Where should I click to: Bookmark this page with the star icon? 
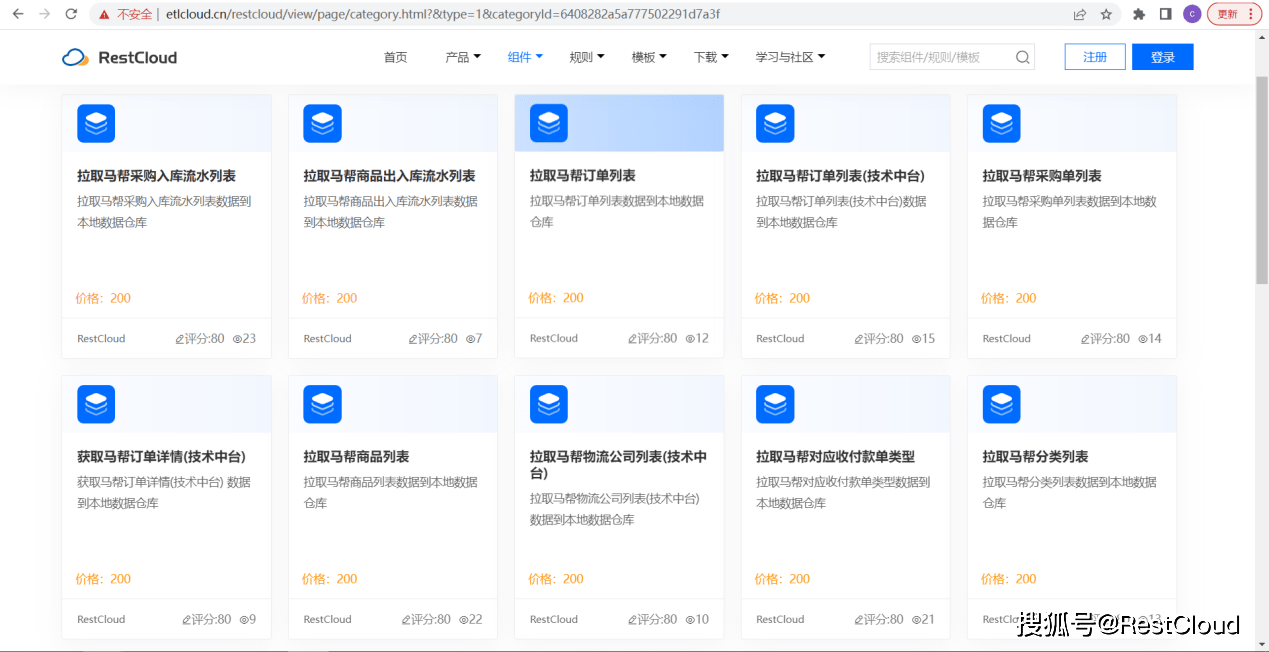(1106, 14)
